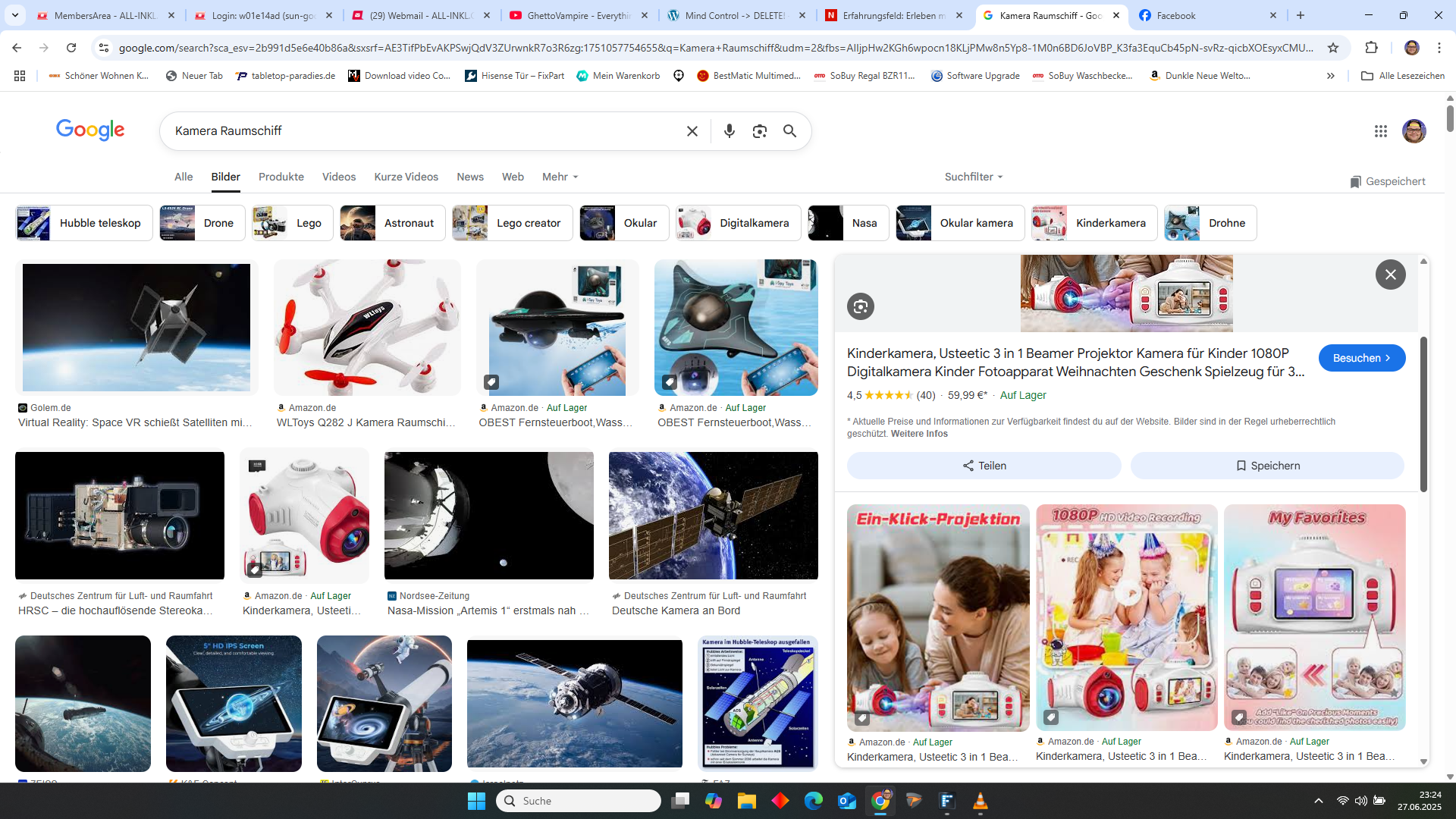Open the Google apps grid

coord(1380,131)
